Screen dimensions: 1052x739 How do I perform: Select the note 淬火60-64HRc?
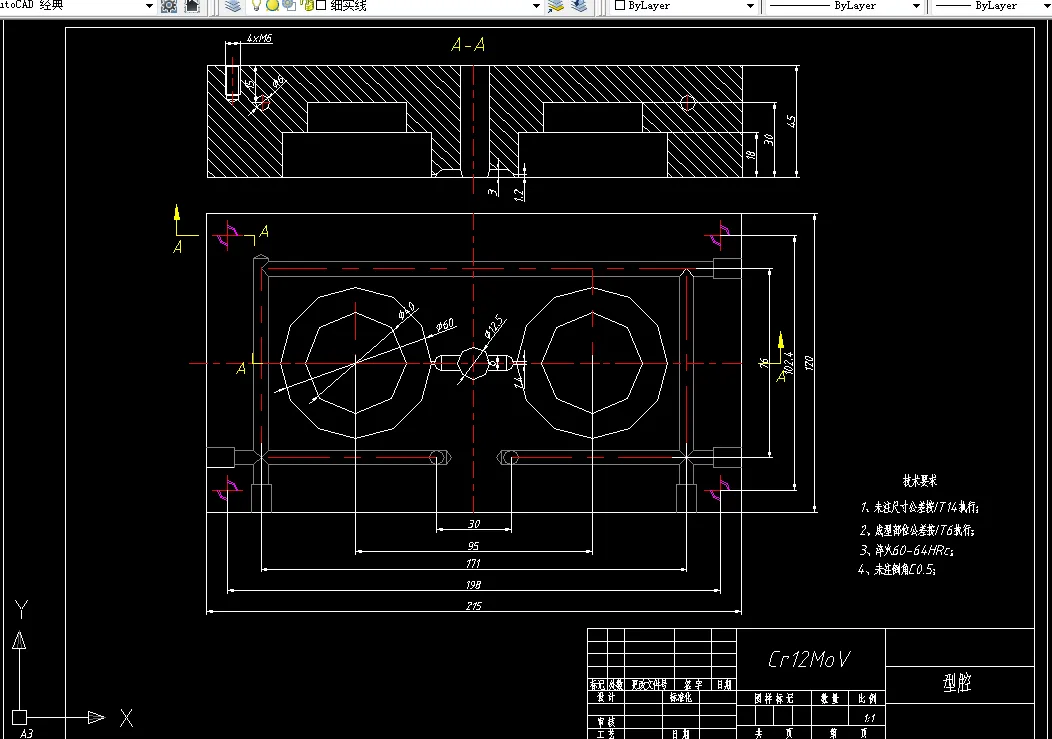coord(907,550)
